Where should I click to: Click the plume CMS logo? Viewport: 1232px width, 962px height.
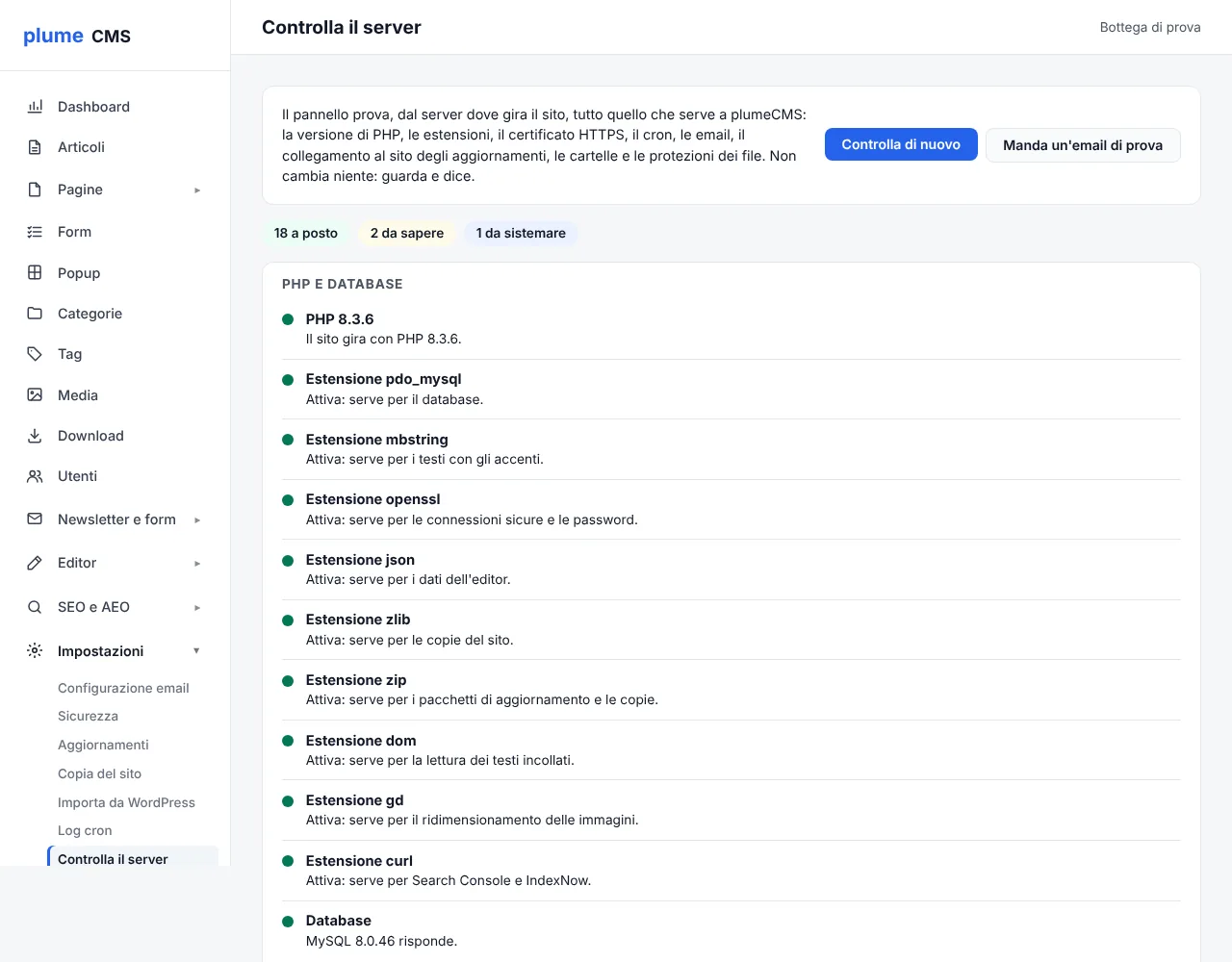(x=77, y=36)
